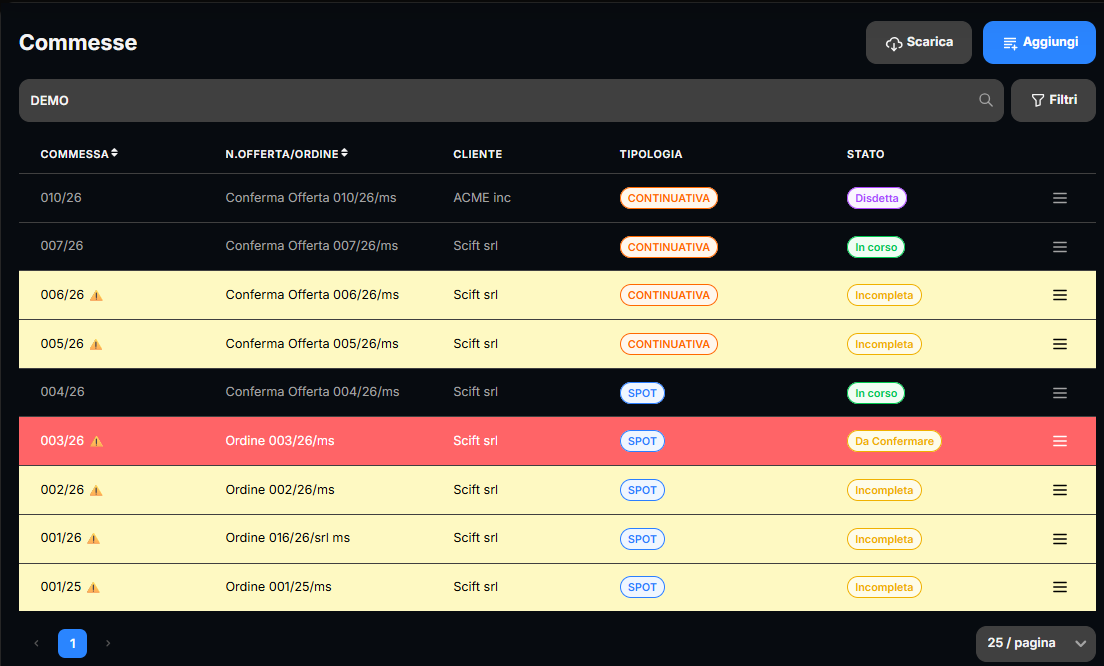Open the Filtri filter panel

click(1053, 100)
